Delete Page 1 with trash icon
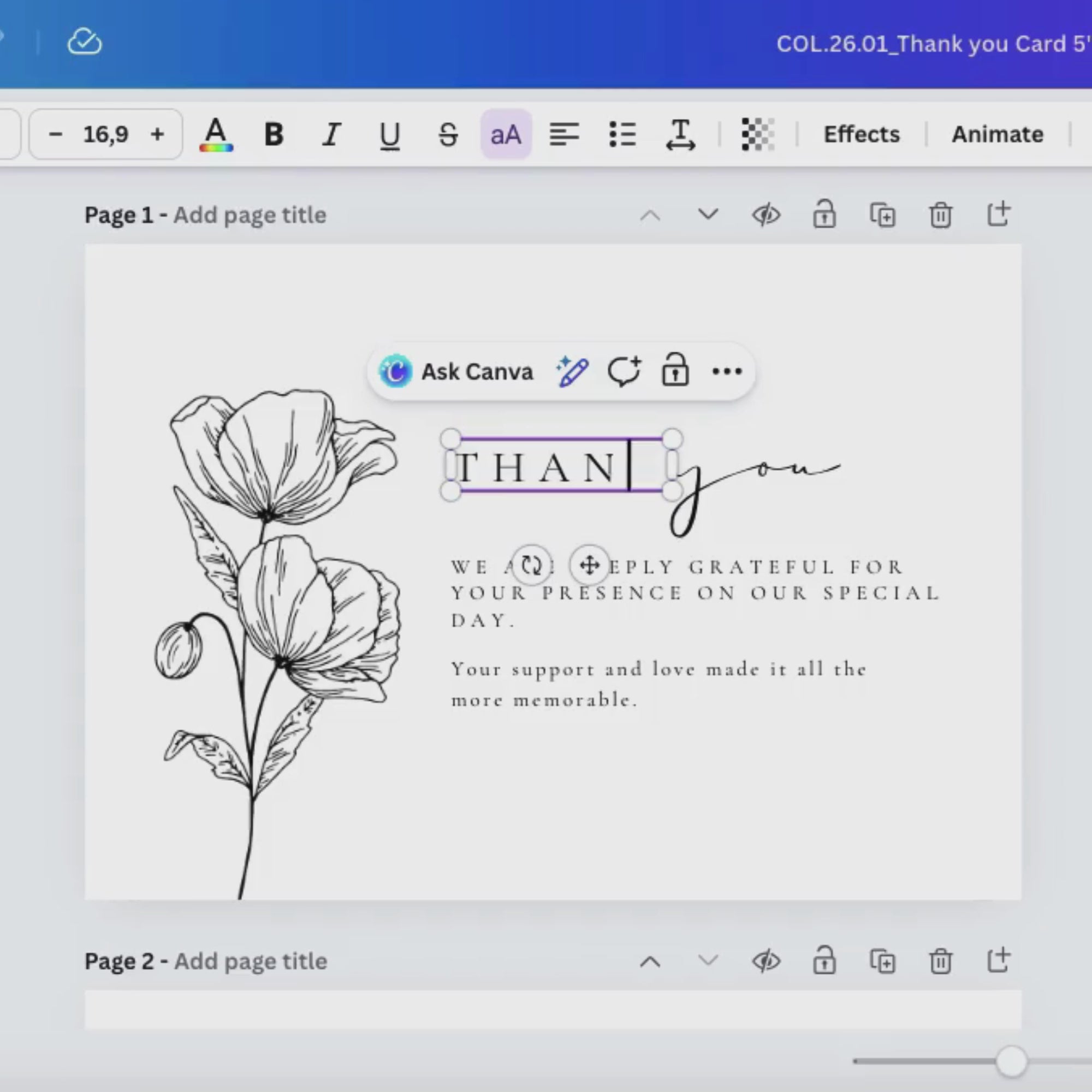The height and width of the screenshot is (1092, 1092). pos(941,215)
